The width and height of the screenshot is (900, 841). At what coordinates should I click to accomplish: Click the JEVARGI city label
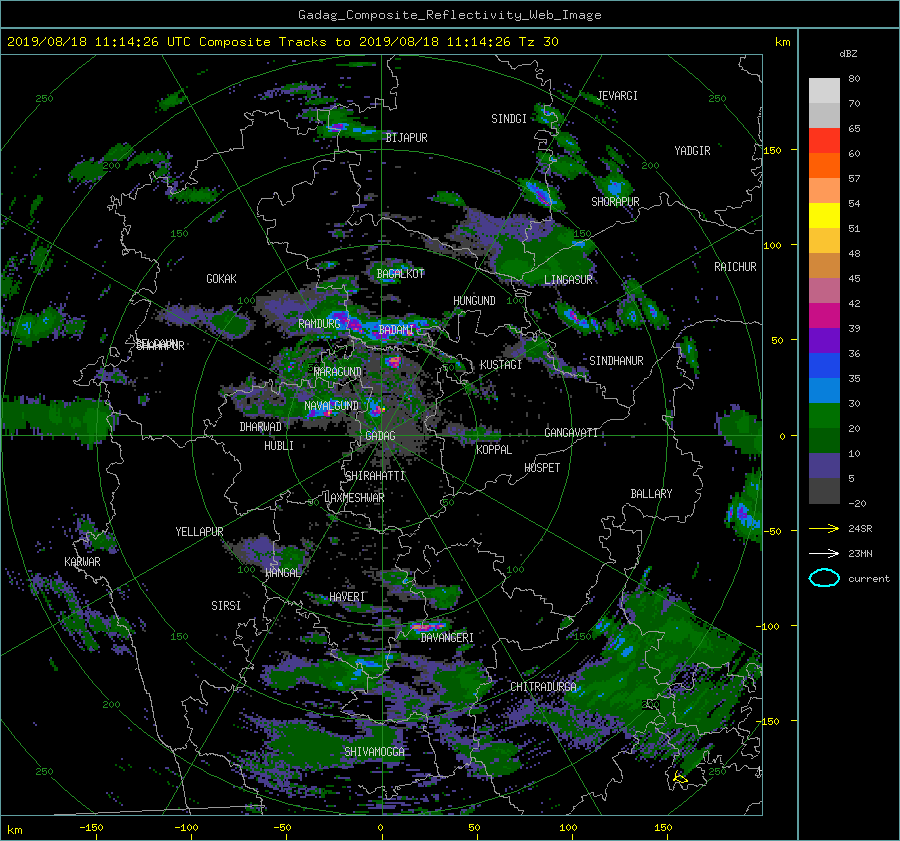pyautogui.click(x=617, y=96)
